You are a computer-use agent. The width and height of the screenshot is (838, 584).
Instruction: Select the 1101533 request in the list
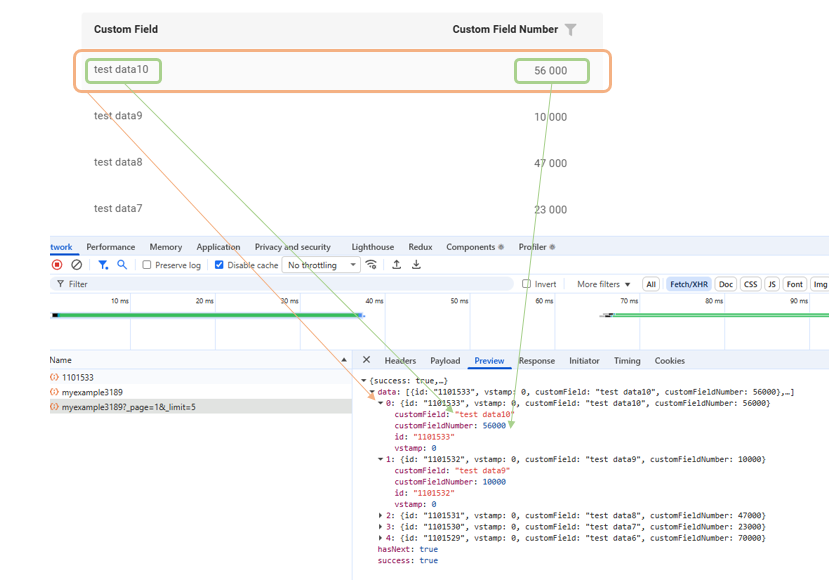tap(77, 378)
